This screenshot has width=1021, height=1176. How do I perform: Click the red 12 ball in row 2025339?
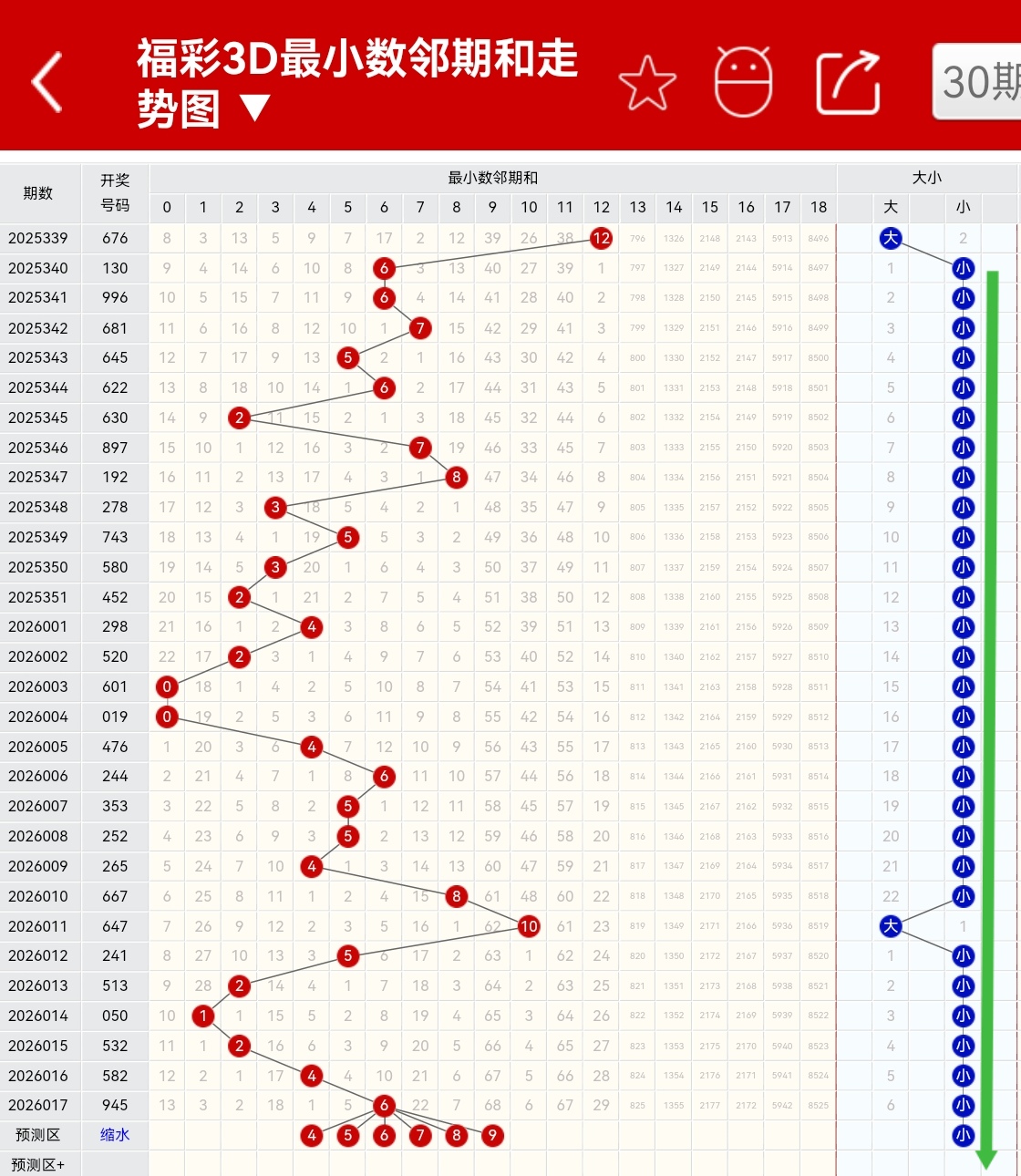(601, 239)
